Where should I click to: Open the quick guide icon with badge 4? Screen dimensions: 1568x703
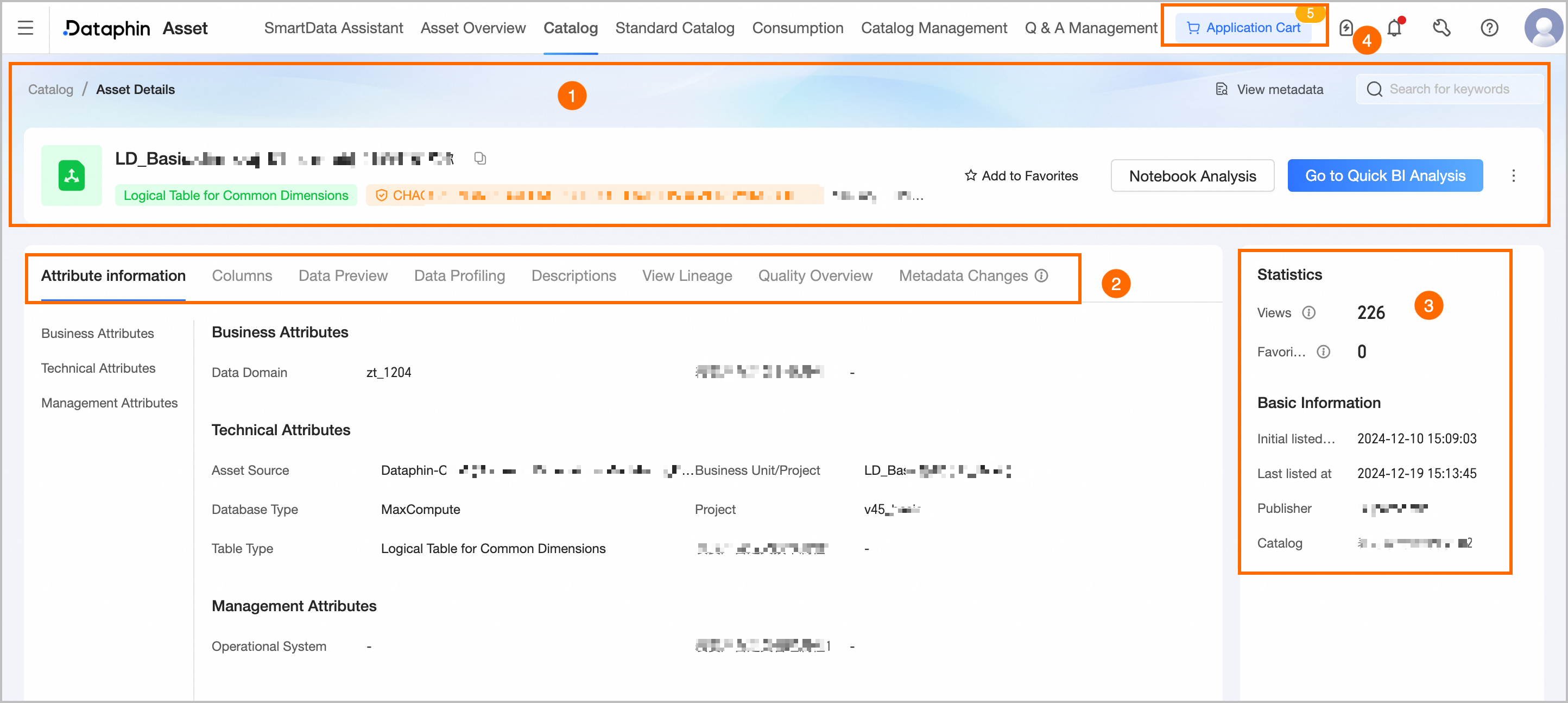[x=1347, y=27]
